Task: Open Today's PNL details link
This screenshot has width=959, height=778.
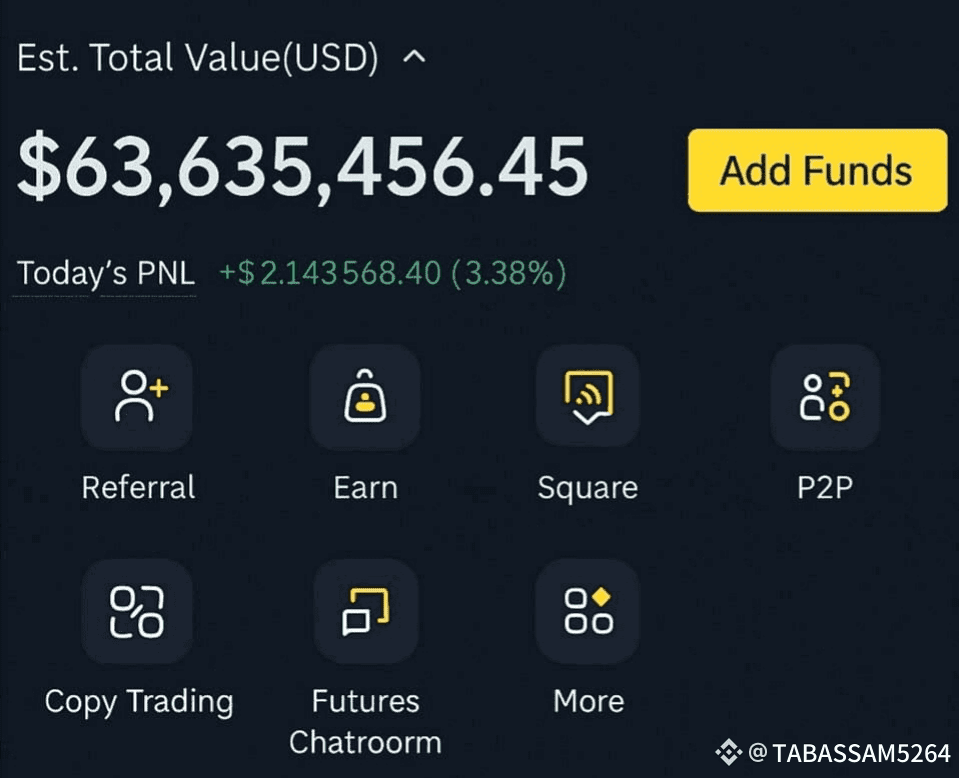Action: 106,273
